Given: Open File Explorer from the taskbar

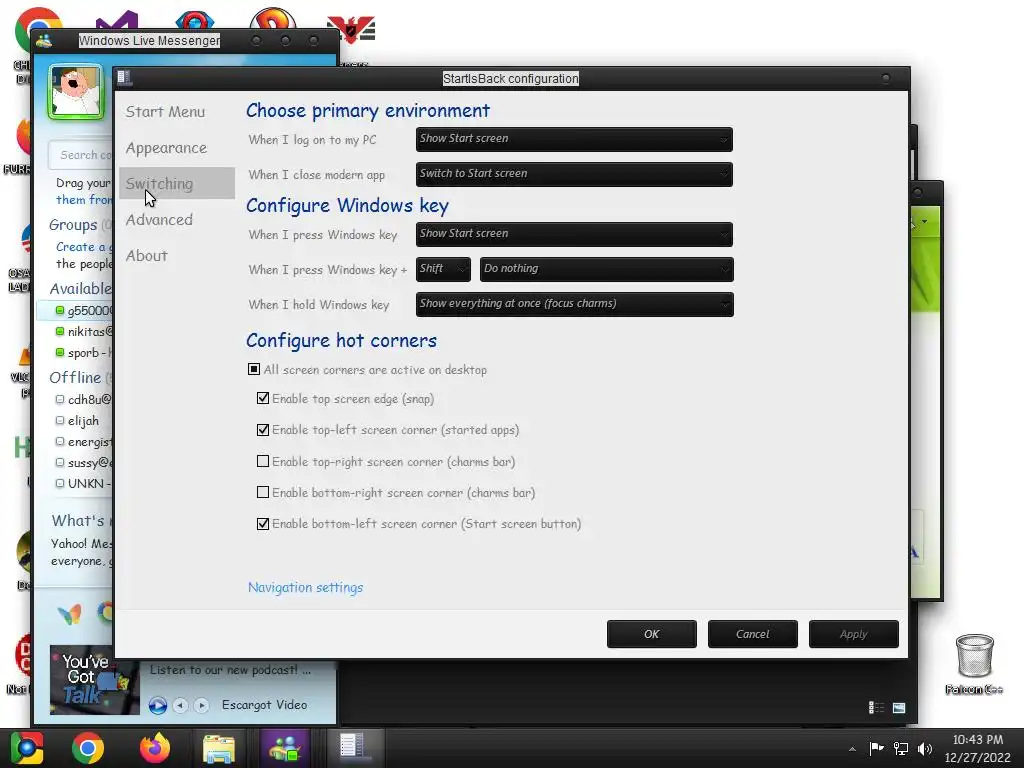Looking at the screenshot, I should [219, 748].
